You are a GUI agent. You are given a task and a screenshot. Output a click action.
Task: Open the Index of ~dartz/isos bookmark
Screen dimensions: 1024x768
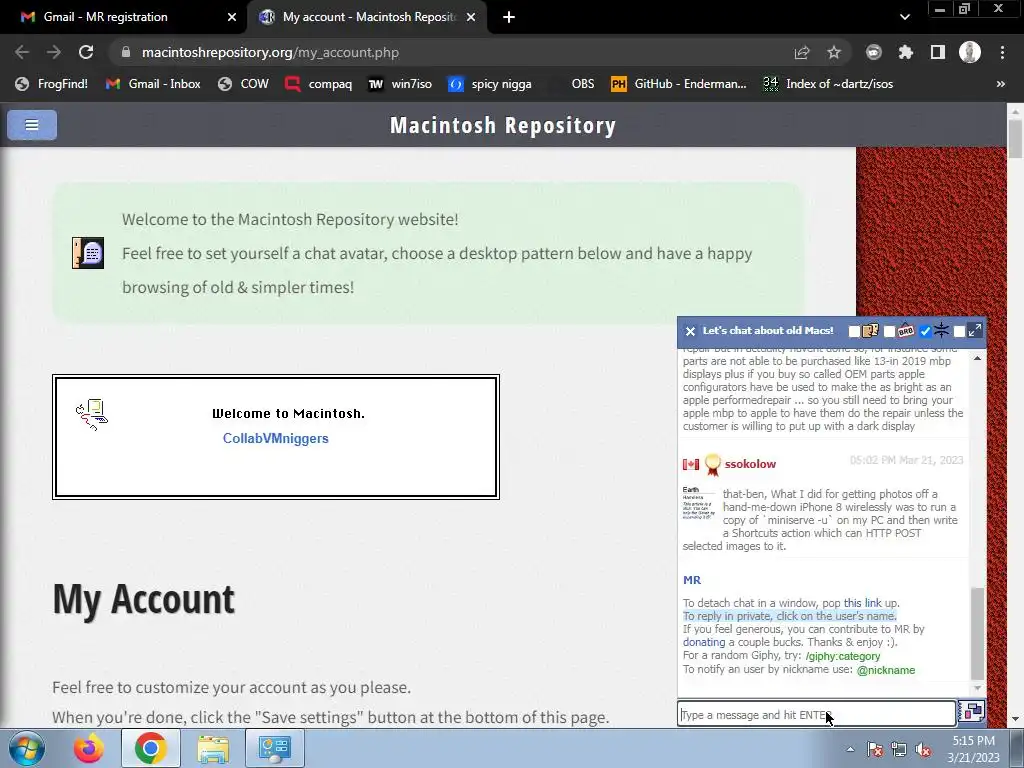(x=828, y=84)
